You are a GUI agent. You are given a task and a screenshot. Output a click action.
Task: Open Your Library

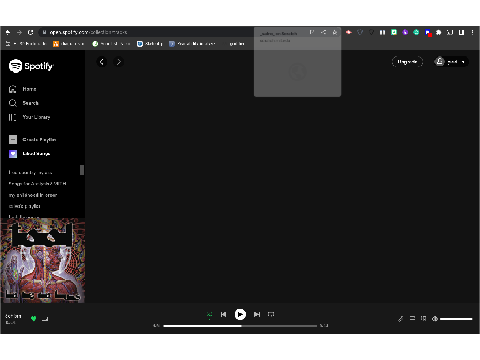29,117
